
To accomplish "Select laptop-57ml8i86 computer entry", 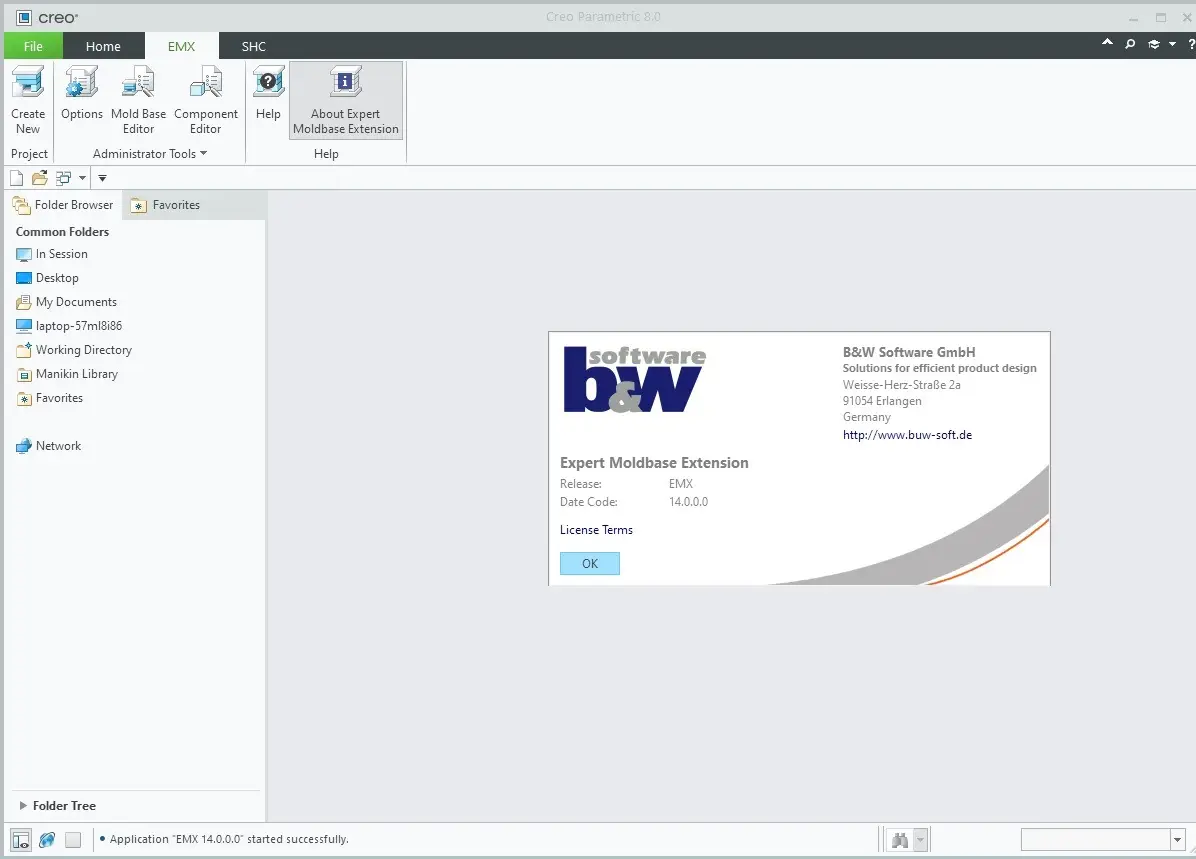I will point(69,326).
